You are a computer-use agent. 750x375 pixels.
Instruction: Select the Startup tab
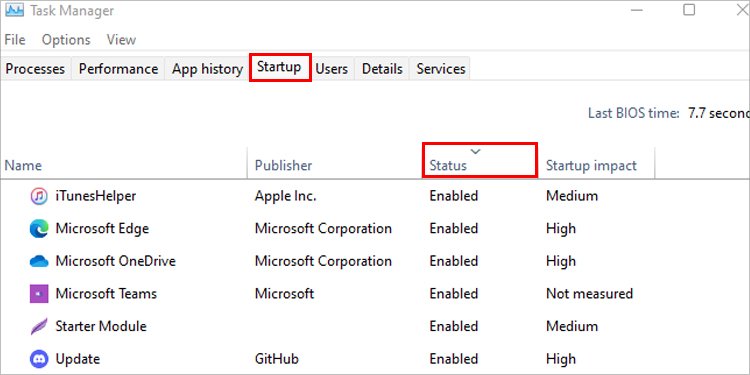pos(279,67)
